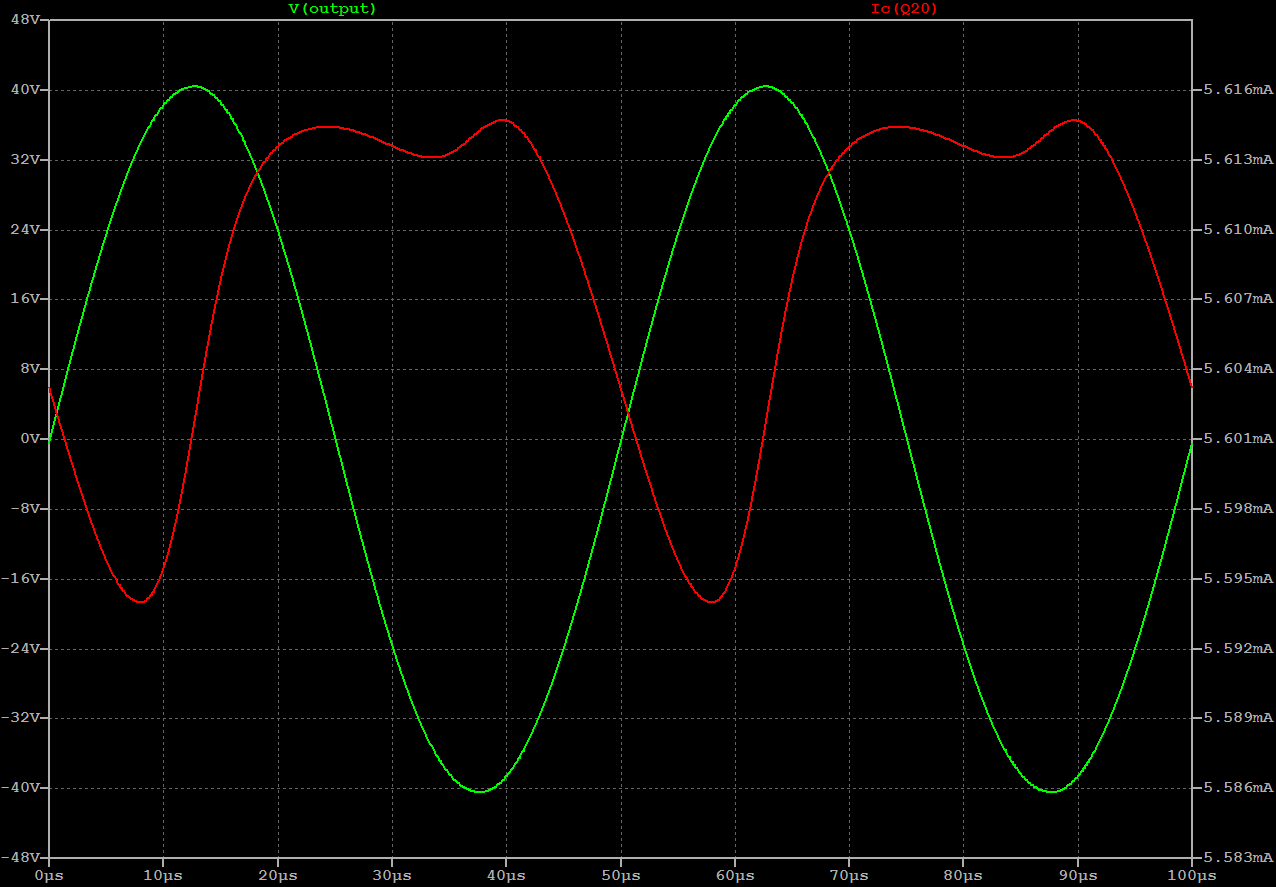Click the 70µs time axis label
Viewport: 1276px width, 887px height.
849,875
